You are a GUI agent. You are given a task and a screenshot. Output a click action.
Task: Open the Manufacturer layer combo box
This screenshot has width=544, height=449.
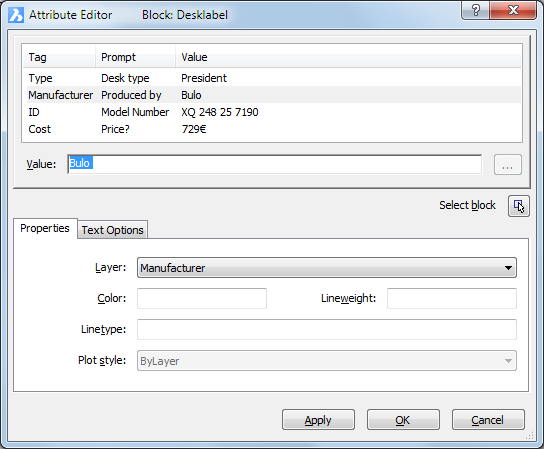326,268
